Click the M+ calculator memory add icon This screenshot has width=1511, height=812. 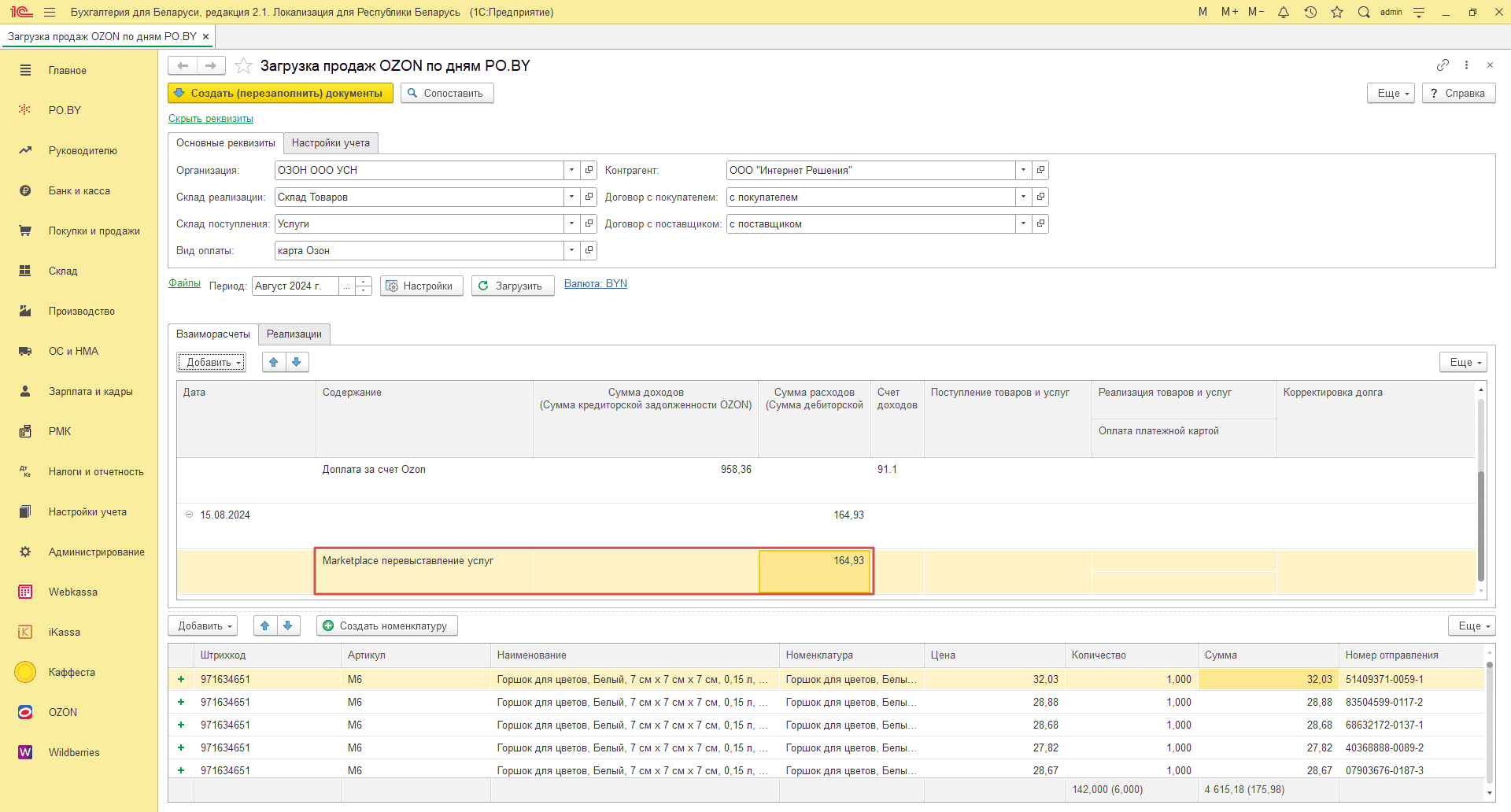tap(1229, 12)
